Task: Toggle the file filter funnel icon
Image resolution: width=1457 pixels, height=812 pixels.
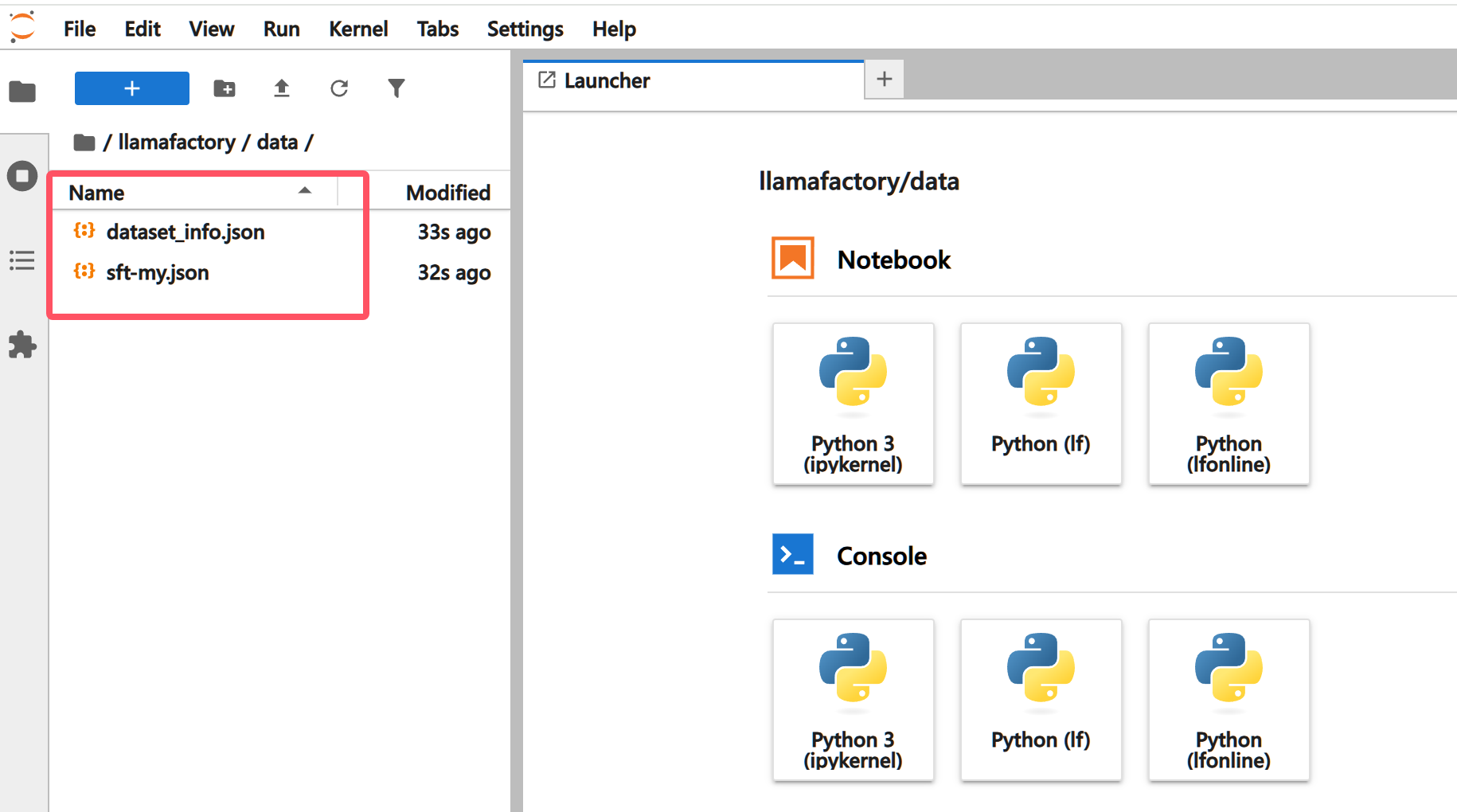Action: (x=396, y=88)
